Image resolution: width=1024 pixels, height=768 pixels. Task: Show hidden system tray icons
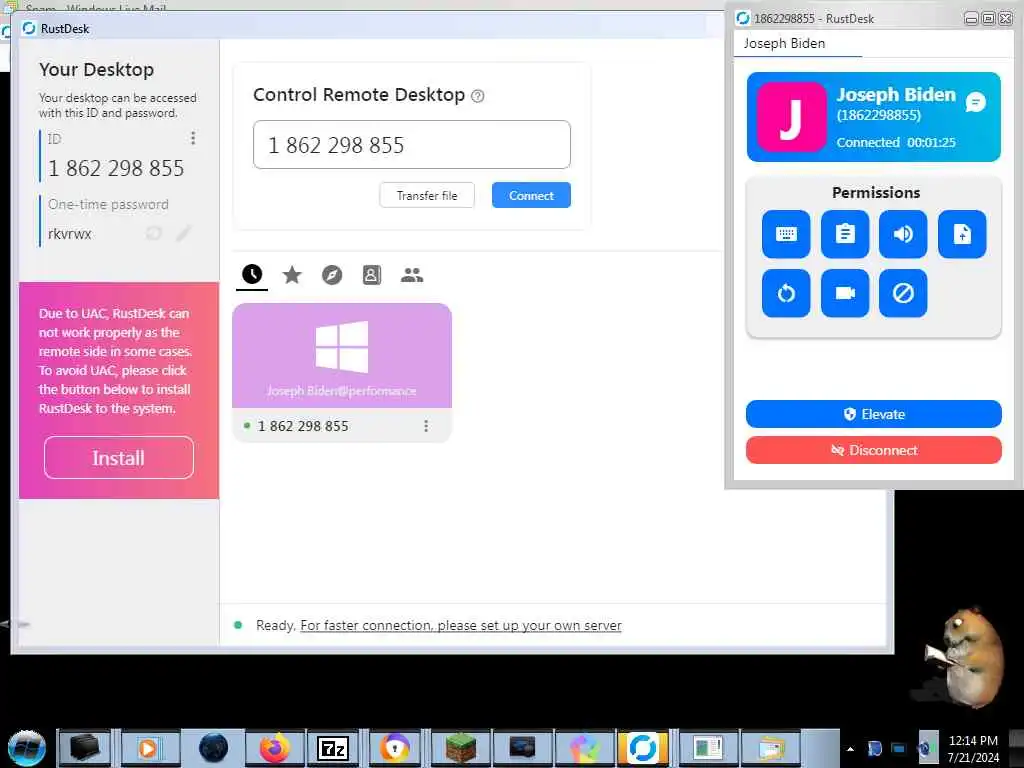pyautogui.click(x=850, y=749)
